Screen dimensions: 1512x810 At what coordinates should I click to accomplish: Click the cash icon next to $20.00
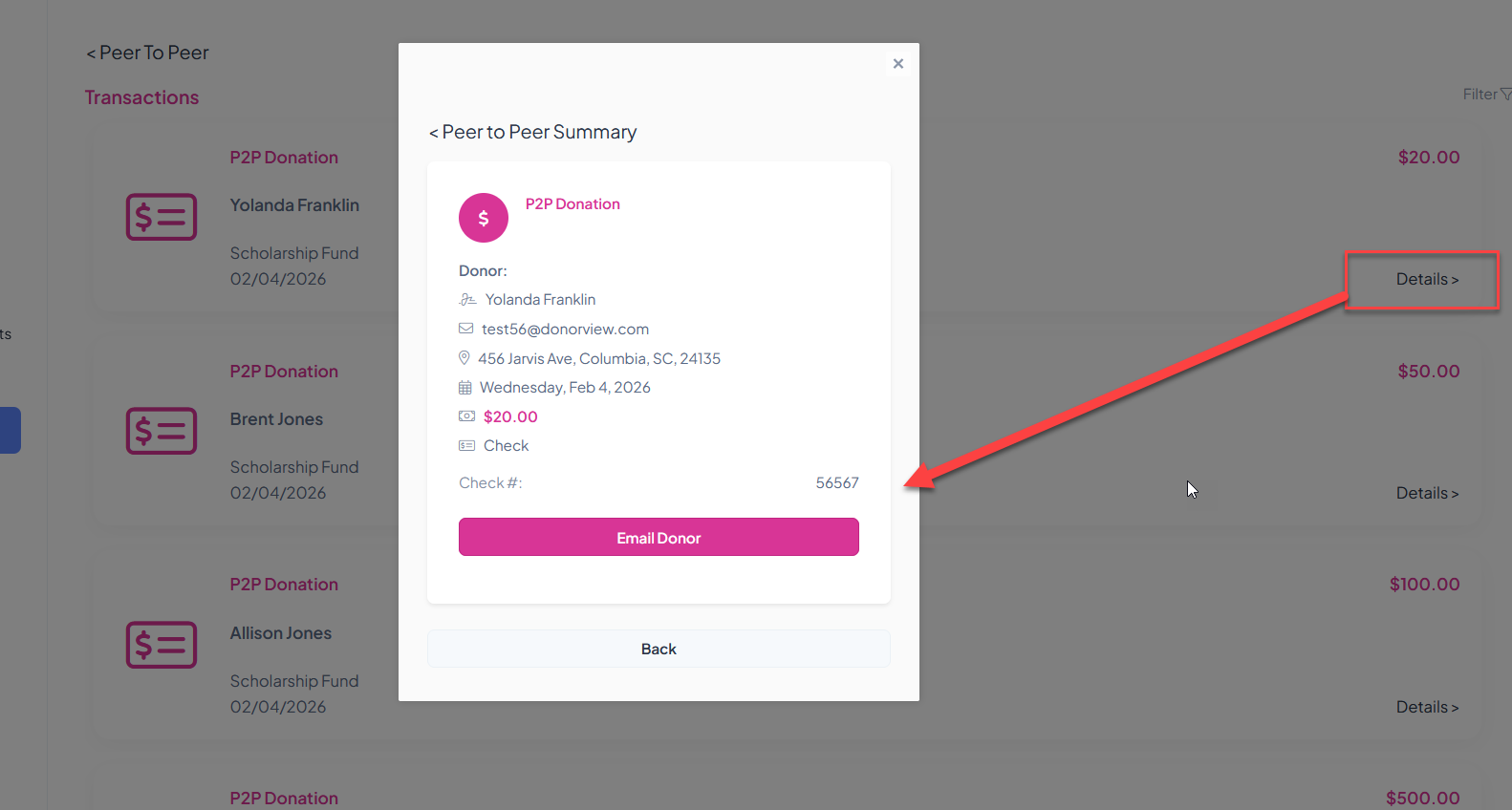tap(466, 416)
